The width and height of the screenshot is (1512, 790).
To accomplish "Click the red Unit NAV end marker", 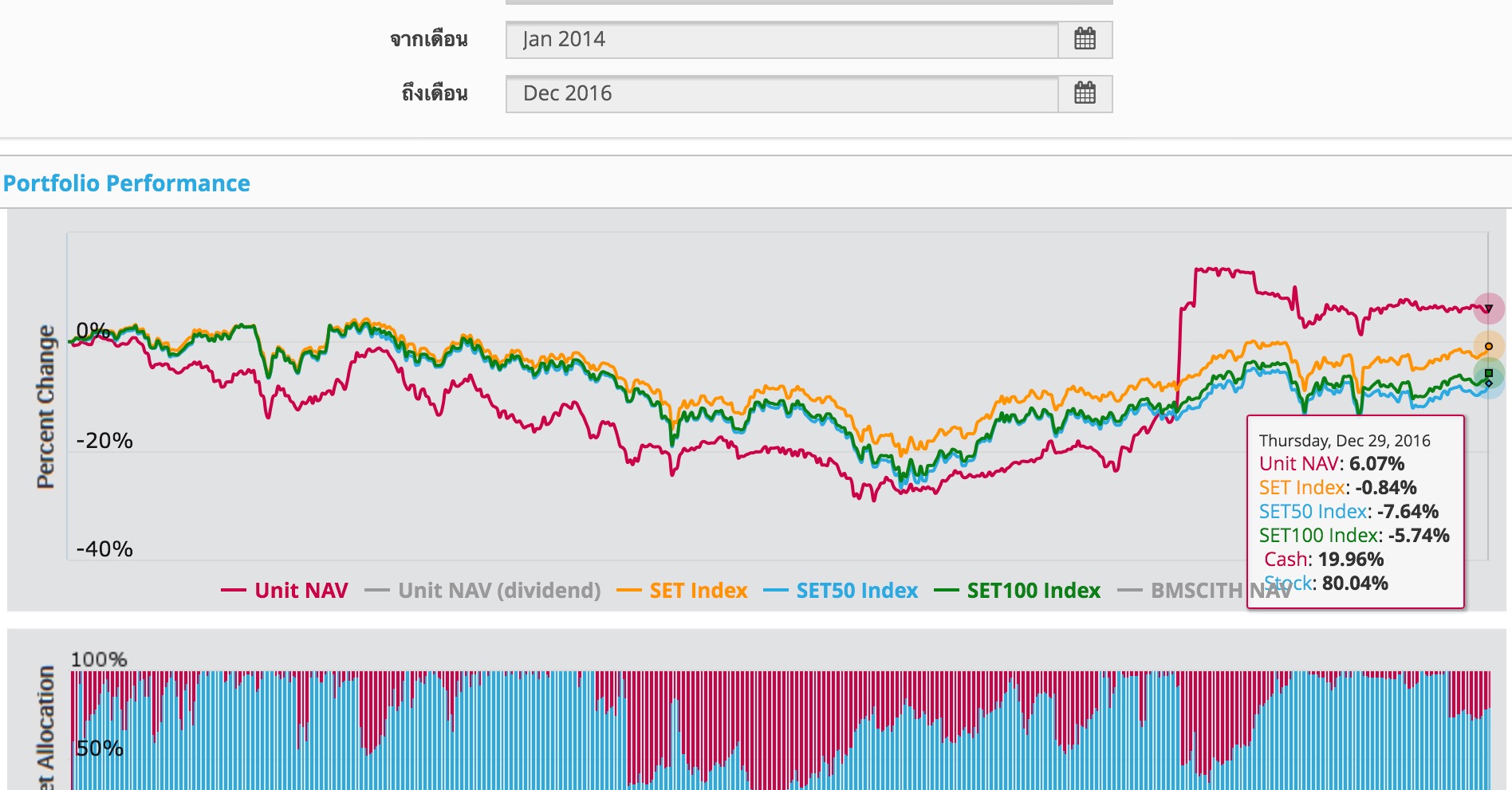I will pyautogui.click(x=1488, y=309).
